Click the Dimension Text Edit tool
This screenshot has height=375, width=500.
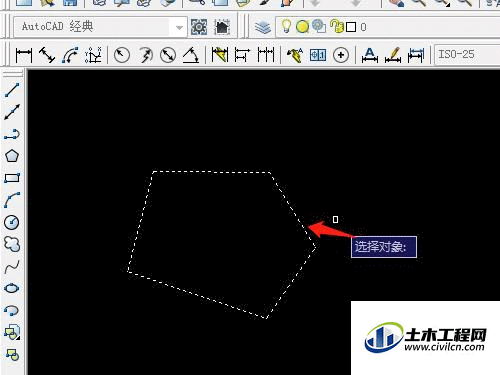point(393,55)
